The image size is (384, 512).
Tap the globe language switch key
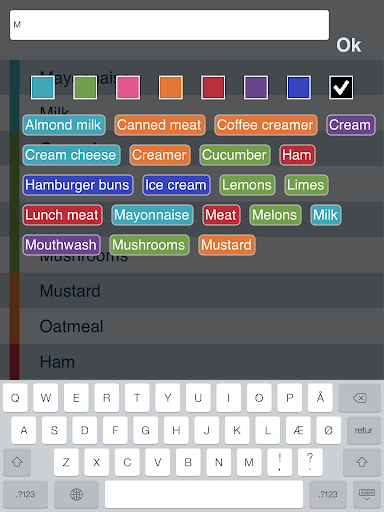click(76, 494)
